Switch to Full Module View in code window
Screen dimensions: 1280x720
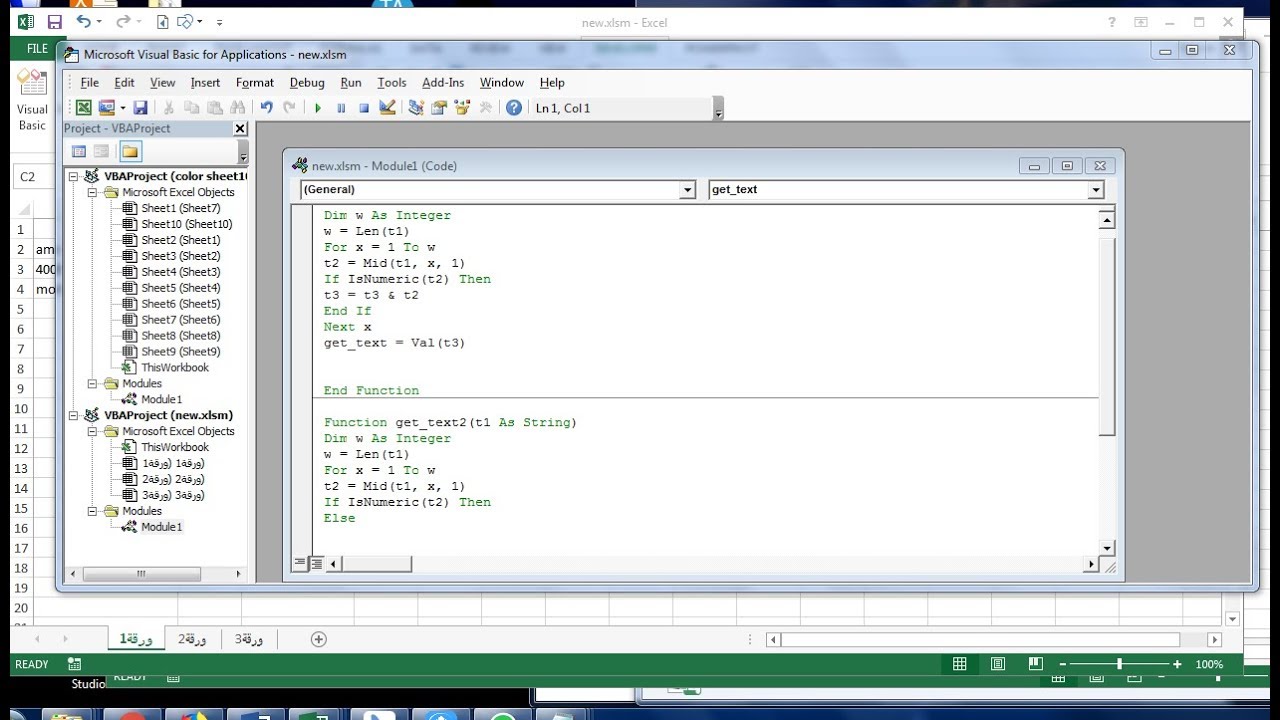click(x=316, y=564)
